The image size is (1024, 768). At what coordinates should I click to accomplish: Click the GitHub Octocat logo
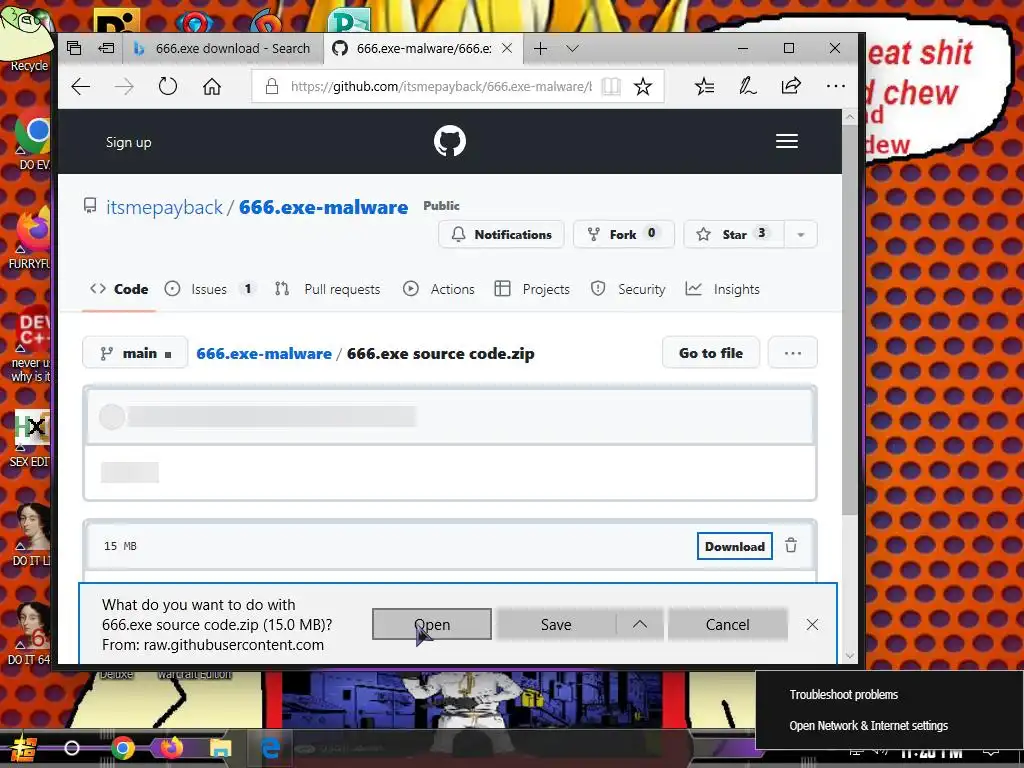click(x=450, y=141)
